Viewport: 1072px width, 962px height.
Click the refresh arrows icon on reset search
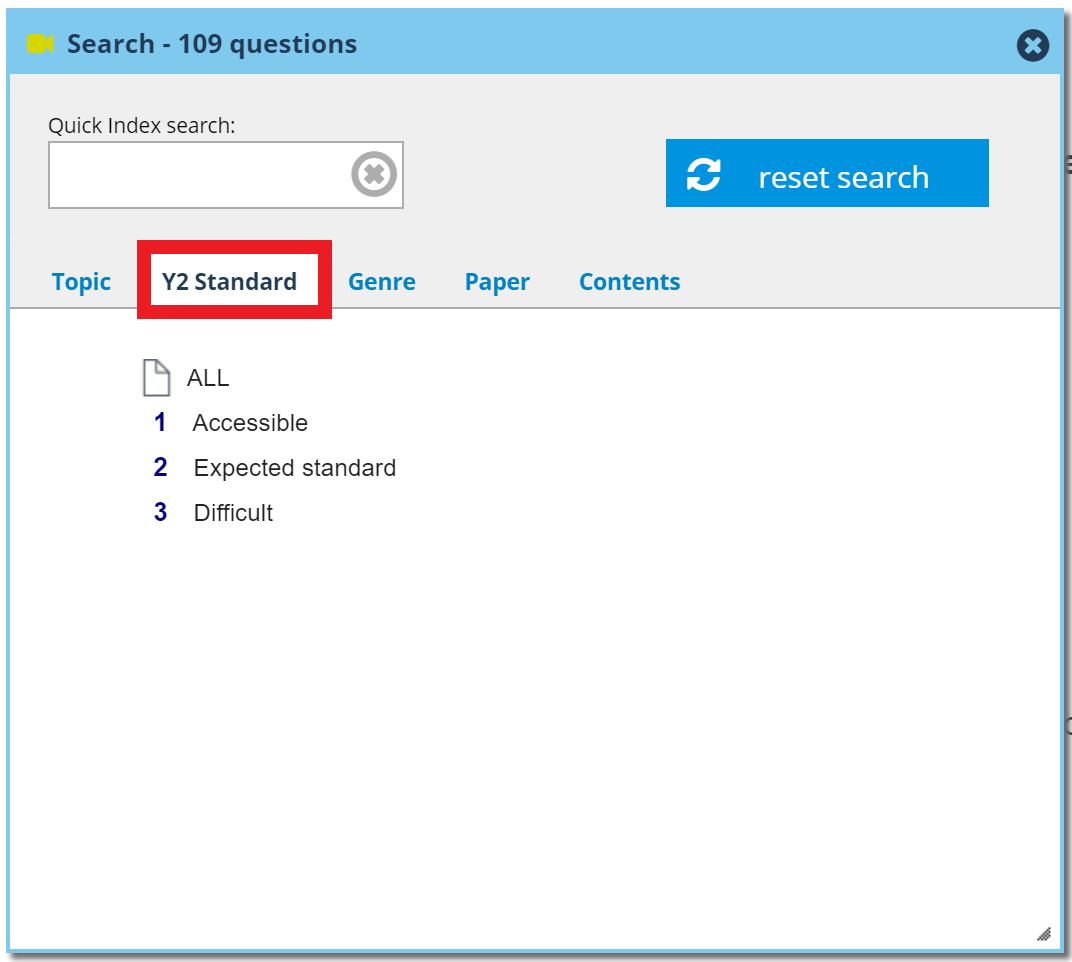click(x=703, y=175)
